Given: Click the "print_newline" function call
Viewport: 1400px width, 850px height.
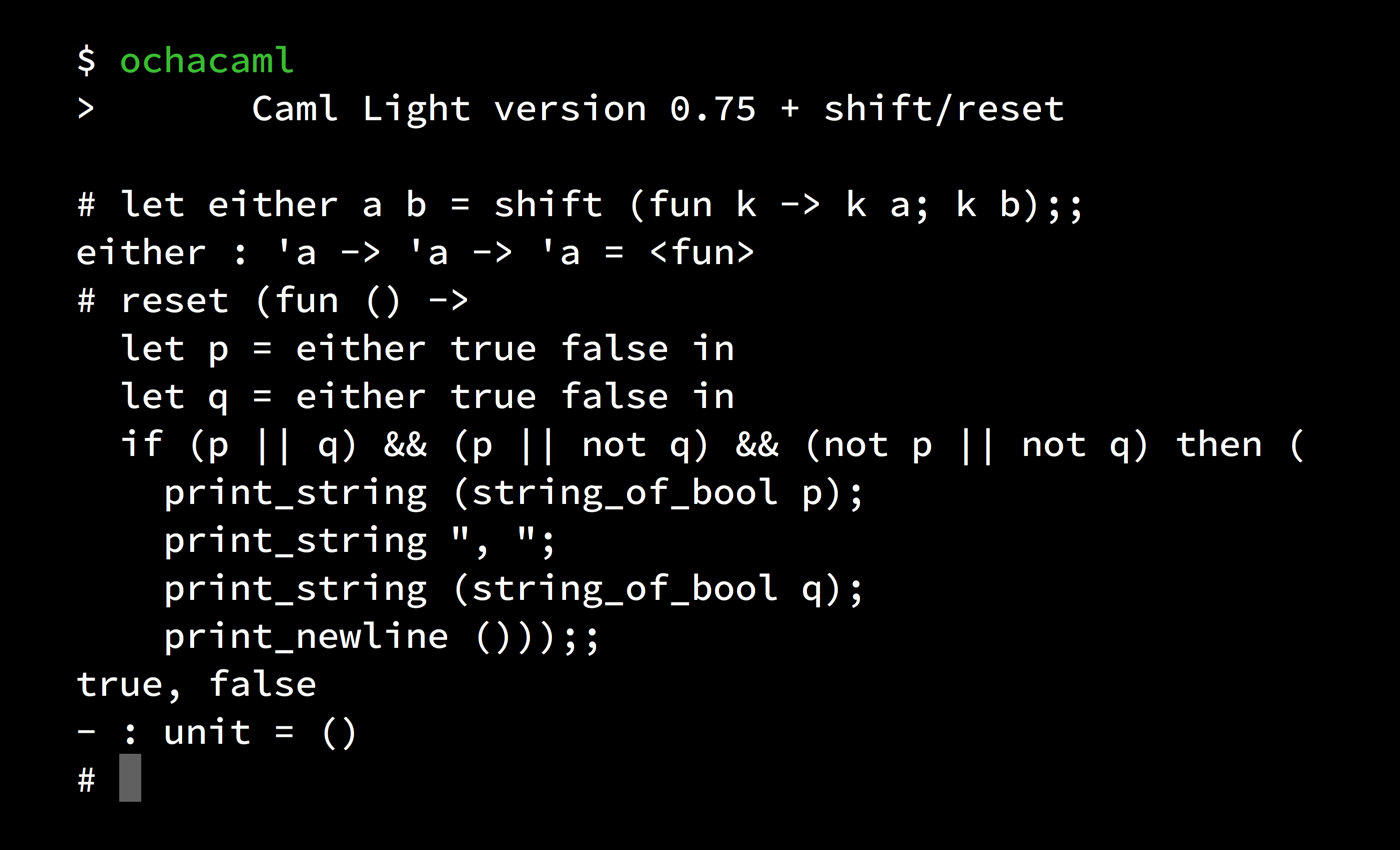Looking at the screenshot, I should (306, 636).
